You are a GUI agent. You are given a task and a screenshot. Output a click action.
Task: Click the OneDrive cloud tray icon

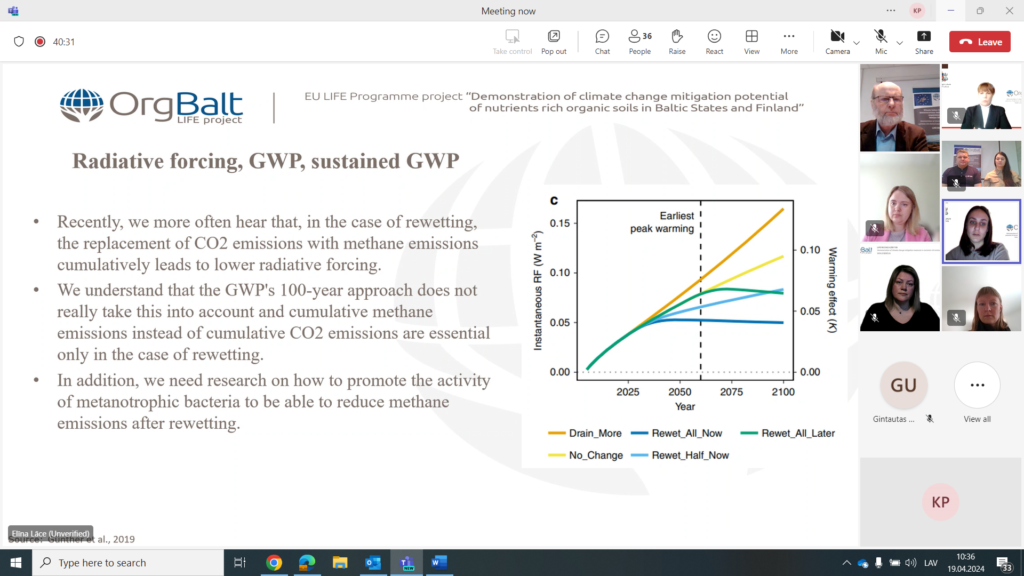coord(863,563)
